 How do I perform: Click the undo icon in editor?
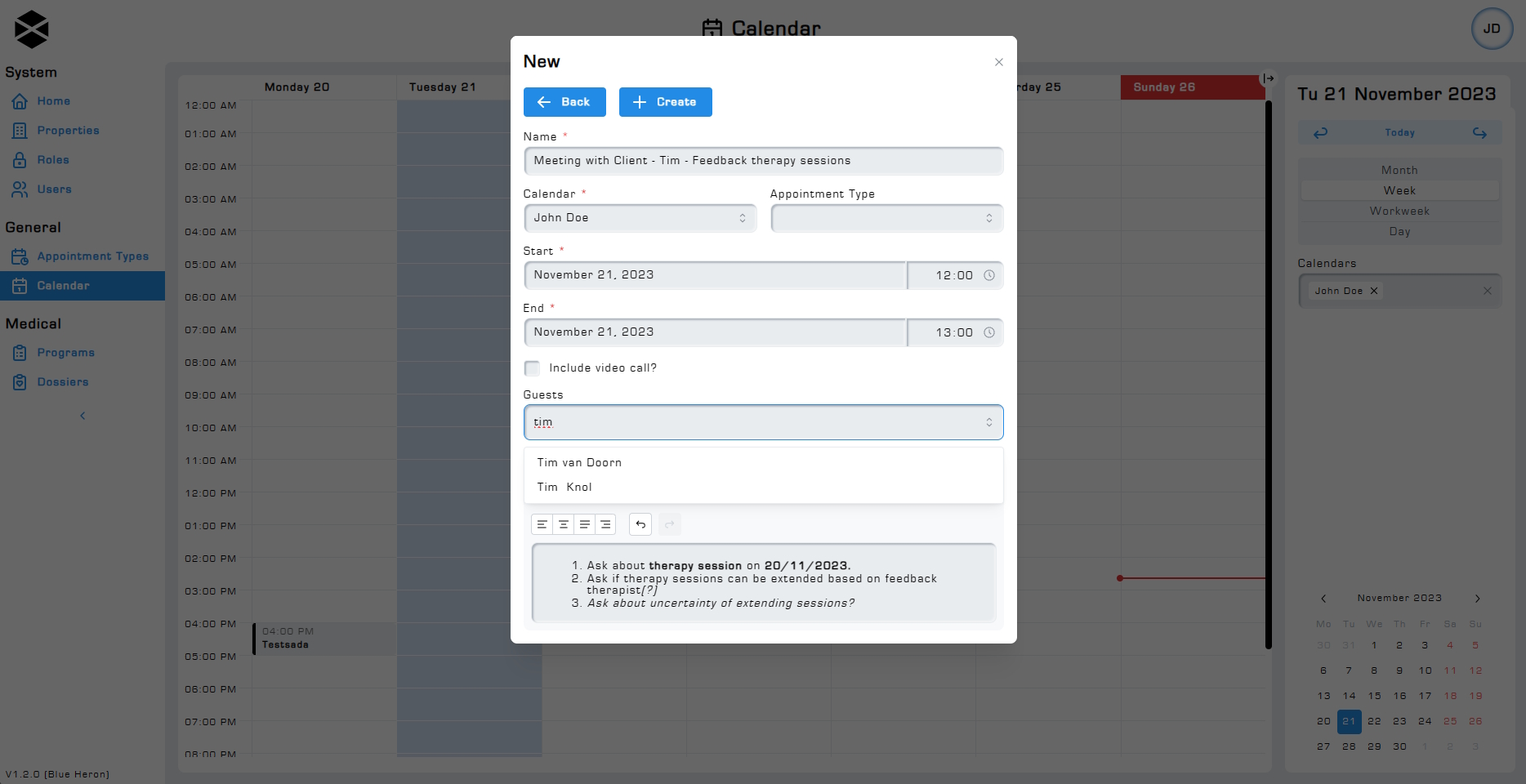click(640, 524)
